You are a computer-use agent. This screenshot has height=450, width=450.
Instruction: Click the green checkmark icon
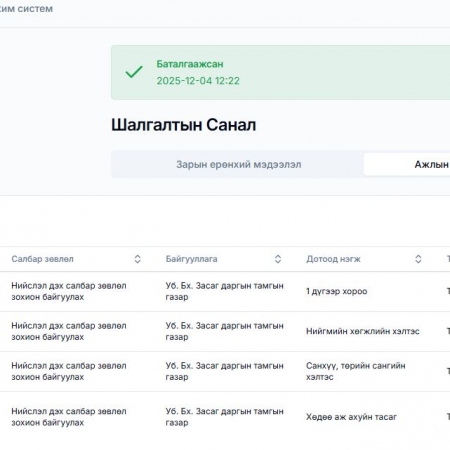[134, 72]
